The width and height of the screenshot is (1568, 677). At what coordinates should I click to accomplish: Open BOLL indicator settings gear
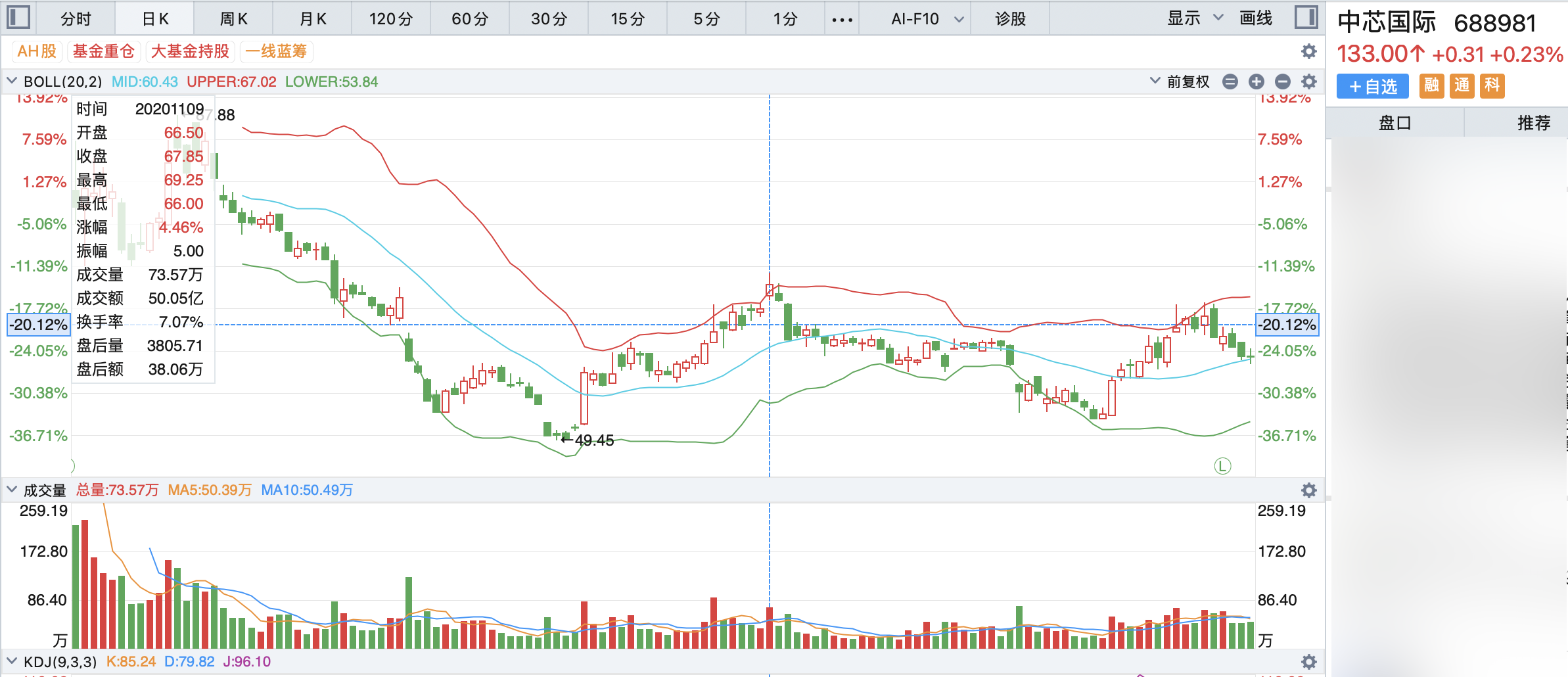coord(1308,82)
